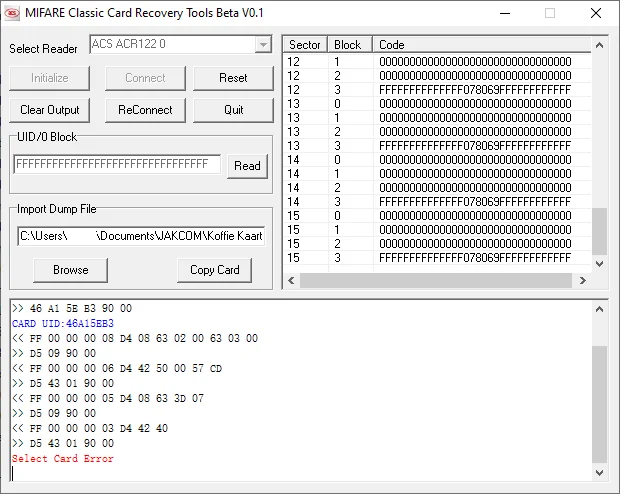620x494 pixels.
Task: Click output log scrollbar up arrow
Action: click(x=599, y=309)
